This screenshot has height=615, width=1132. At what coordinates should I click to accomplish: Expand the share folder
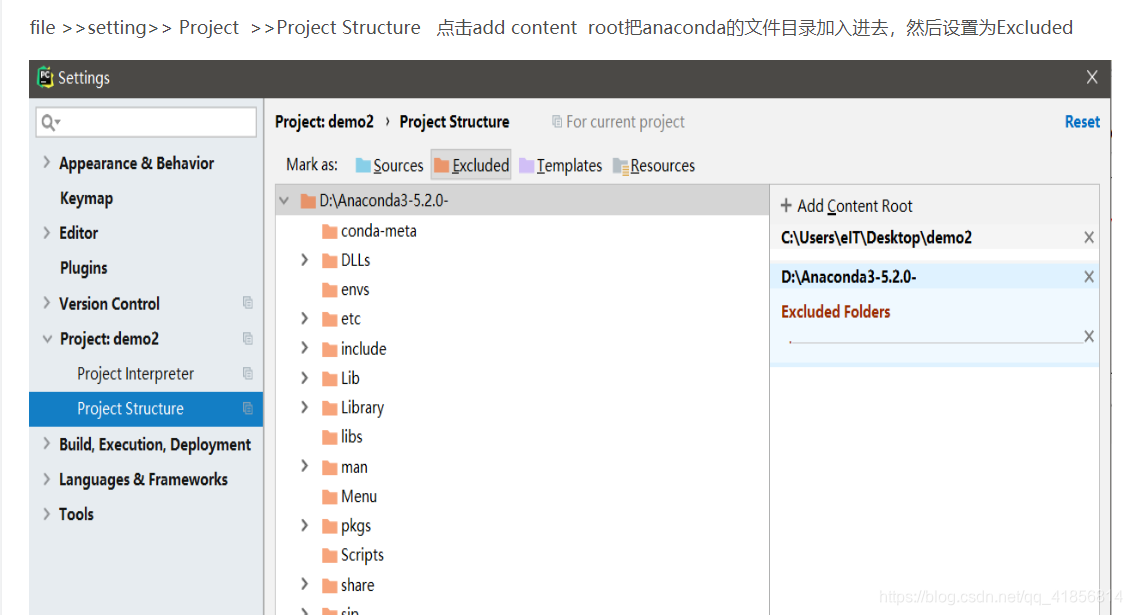pyautogui.click(x=305, y=585)
